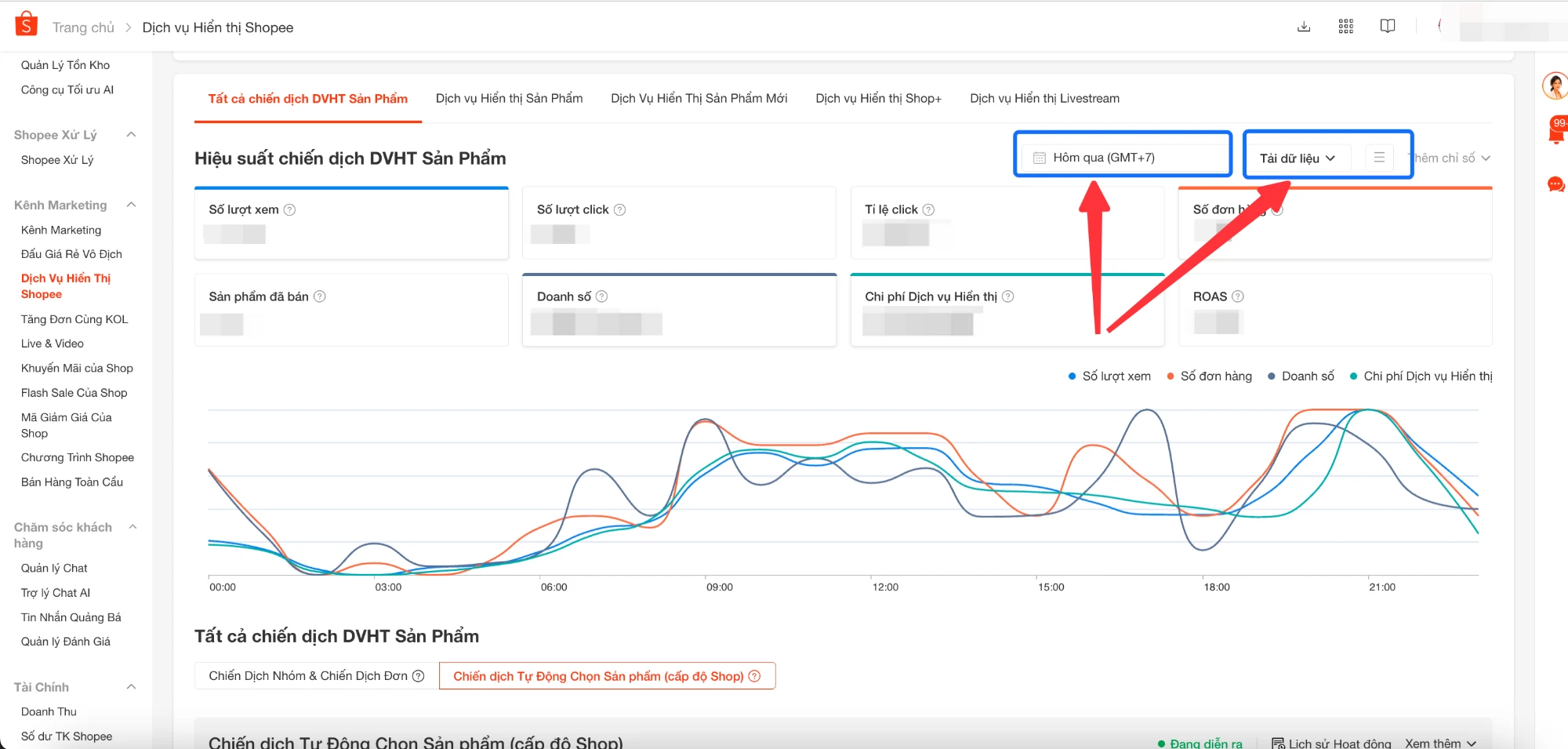Click the list view icon beside Tải dữ liệu
Screen dimensions: 1568x749
[x=1379, y=158]
